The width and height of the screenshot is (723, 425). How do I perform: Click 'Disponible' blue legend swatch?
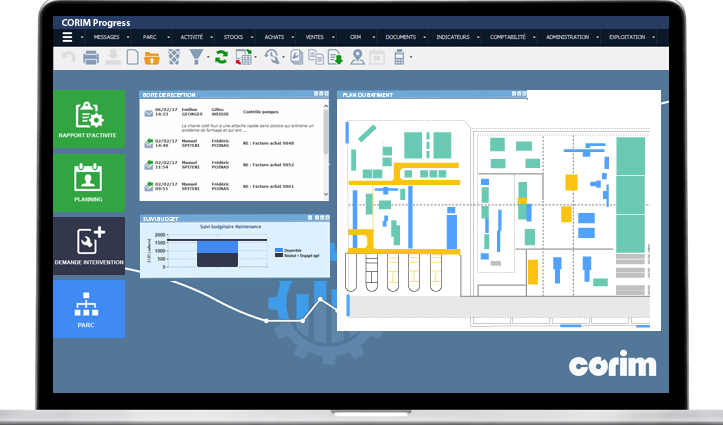pos(279,251)
